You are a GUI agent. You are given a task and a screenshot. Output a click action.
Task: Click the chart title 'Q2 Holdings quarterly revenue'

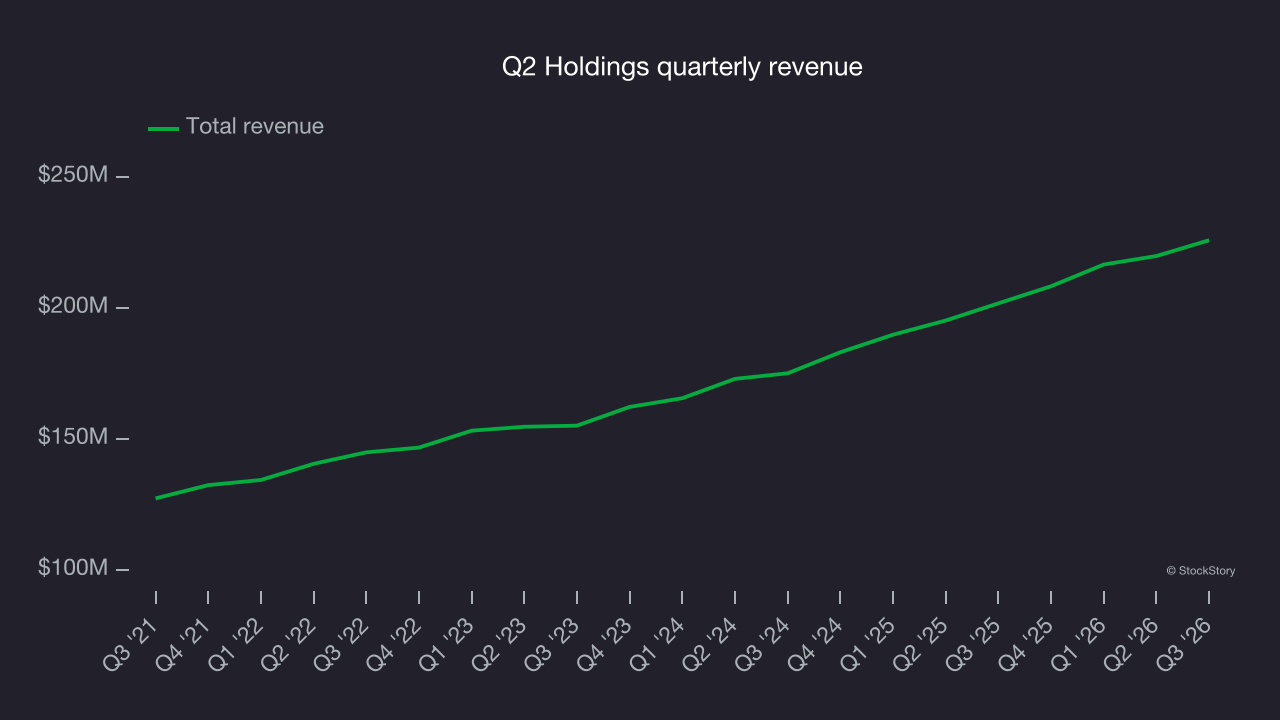click(682, 67)
